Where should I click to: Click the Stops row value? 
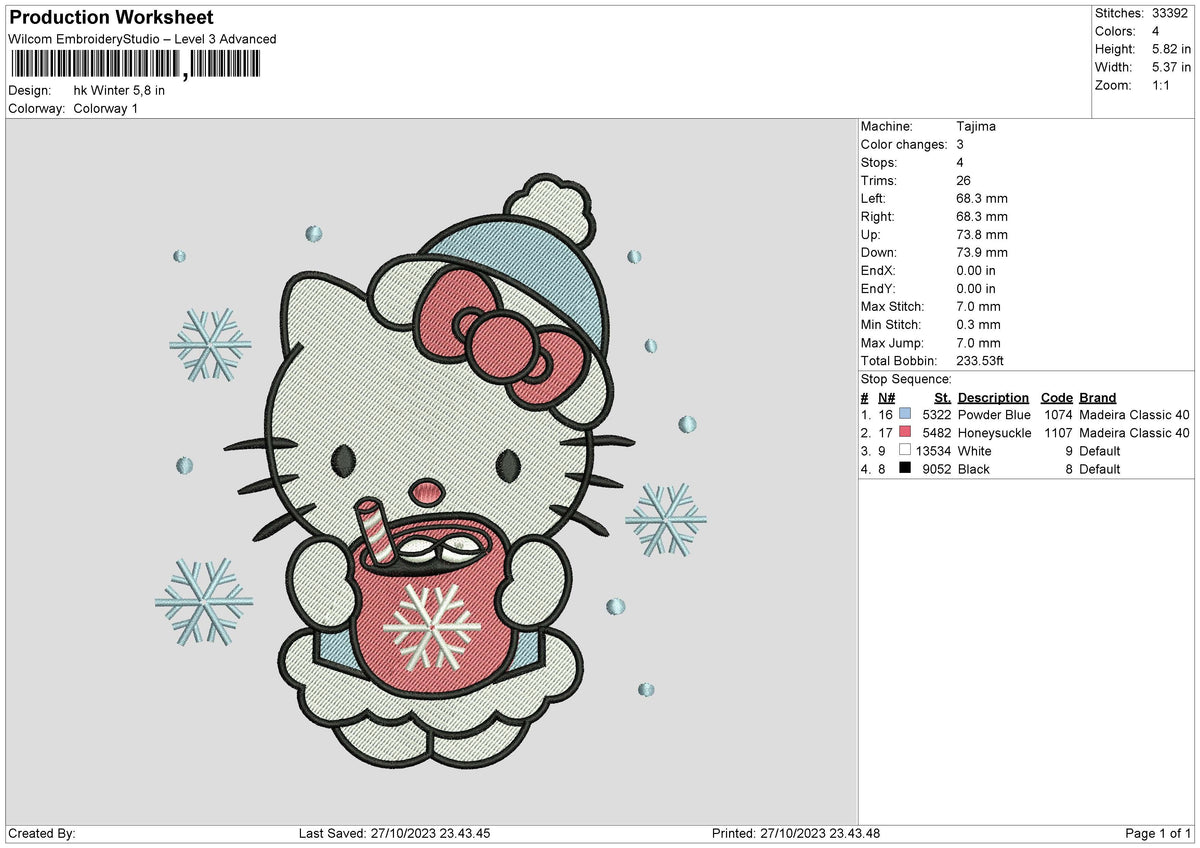[x=960, y=162]
